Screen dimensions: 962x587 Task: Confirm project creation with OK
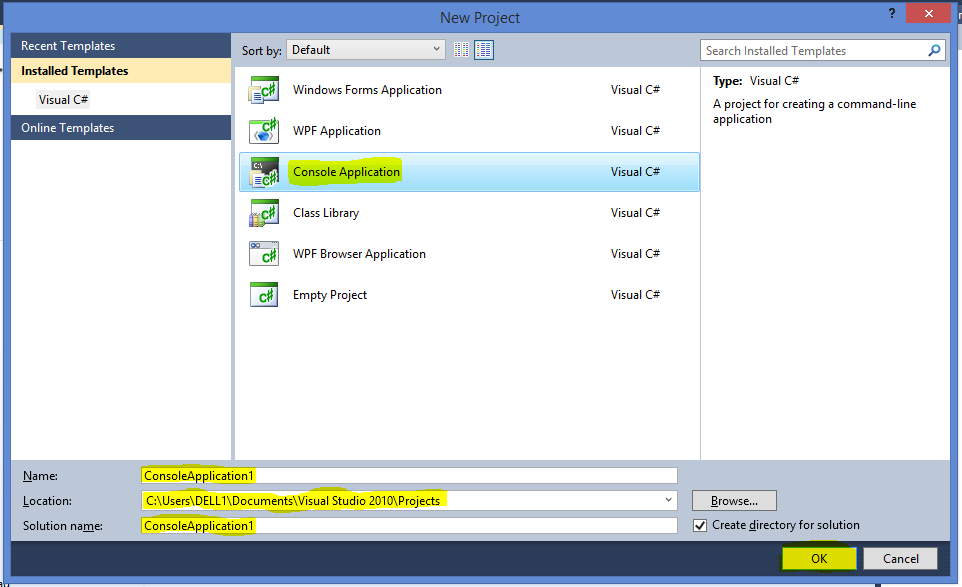pos(819,558)
